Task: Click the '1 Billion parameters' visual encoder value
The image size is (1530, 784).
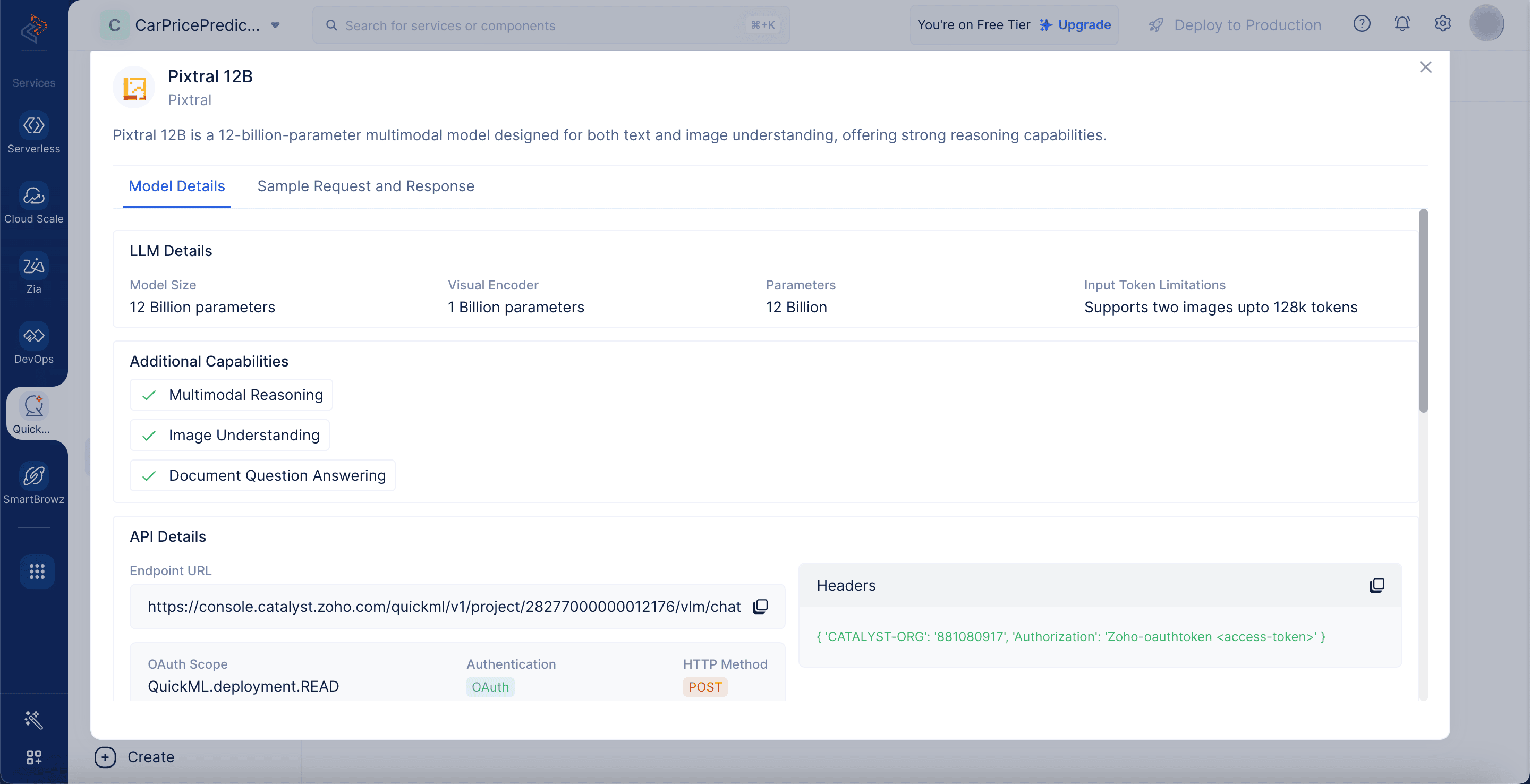Action: [x=516, y=307]
